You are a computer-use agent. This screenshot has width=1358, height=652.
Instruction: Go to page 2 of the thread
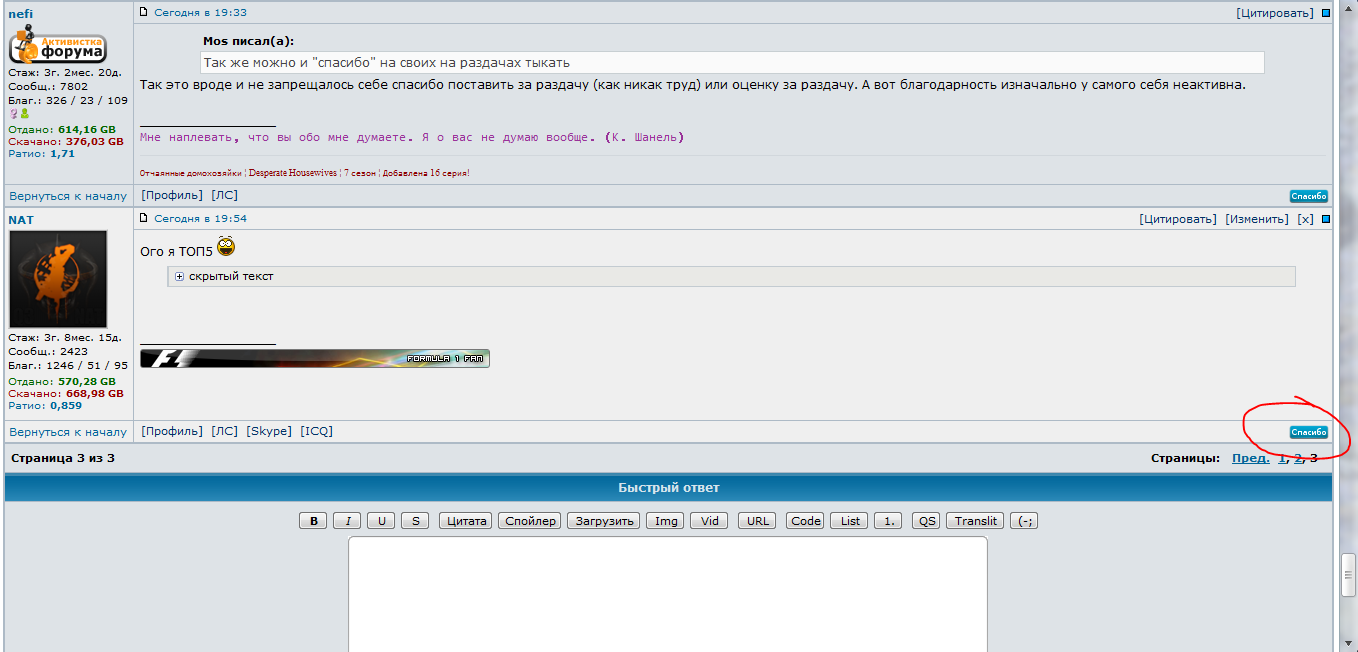coord(1298,458)
